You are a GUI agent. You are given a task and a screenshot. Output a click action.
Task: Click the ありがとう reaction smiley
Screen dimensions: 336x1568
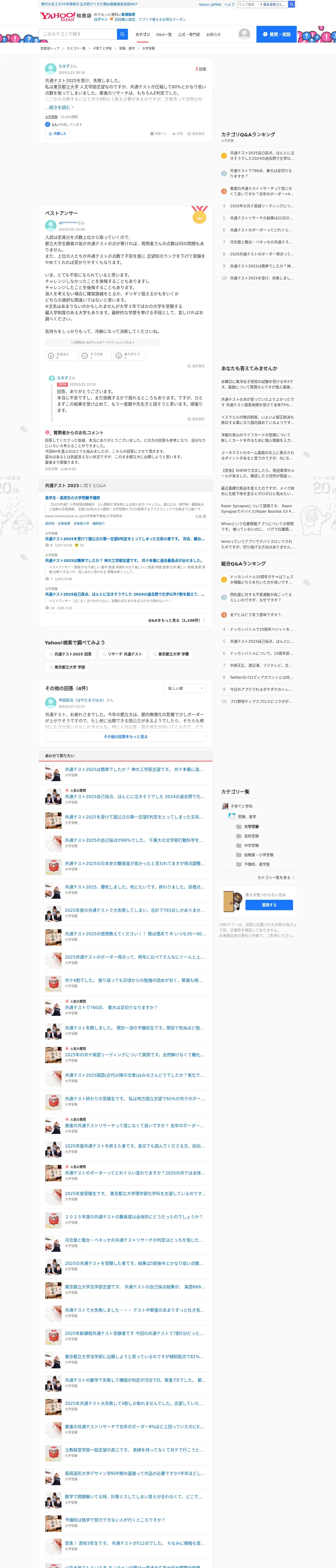coord(119,355)
